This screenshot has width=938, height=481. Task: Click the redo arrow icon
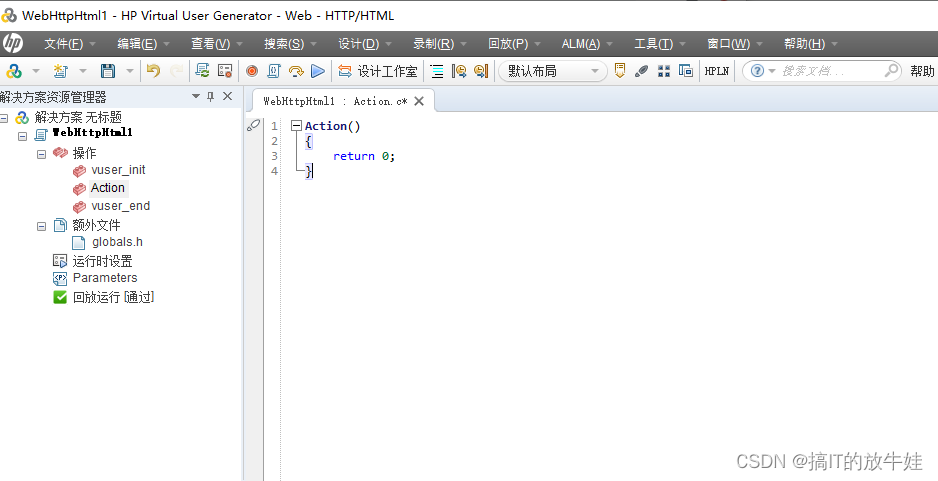point(176,71)
